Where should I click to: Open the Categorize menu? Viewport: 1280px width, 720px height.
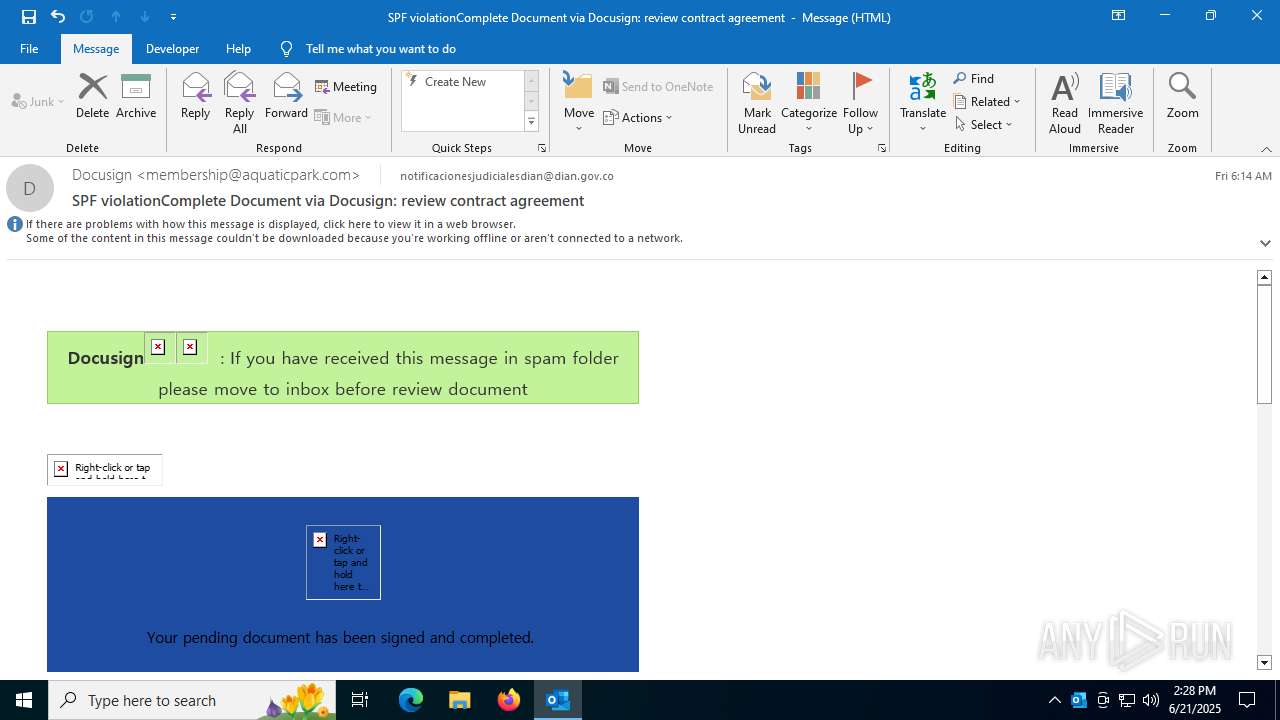point(809,103)
